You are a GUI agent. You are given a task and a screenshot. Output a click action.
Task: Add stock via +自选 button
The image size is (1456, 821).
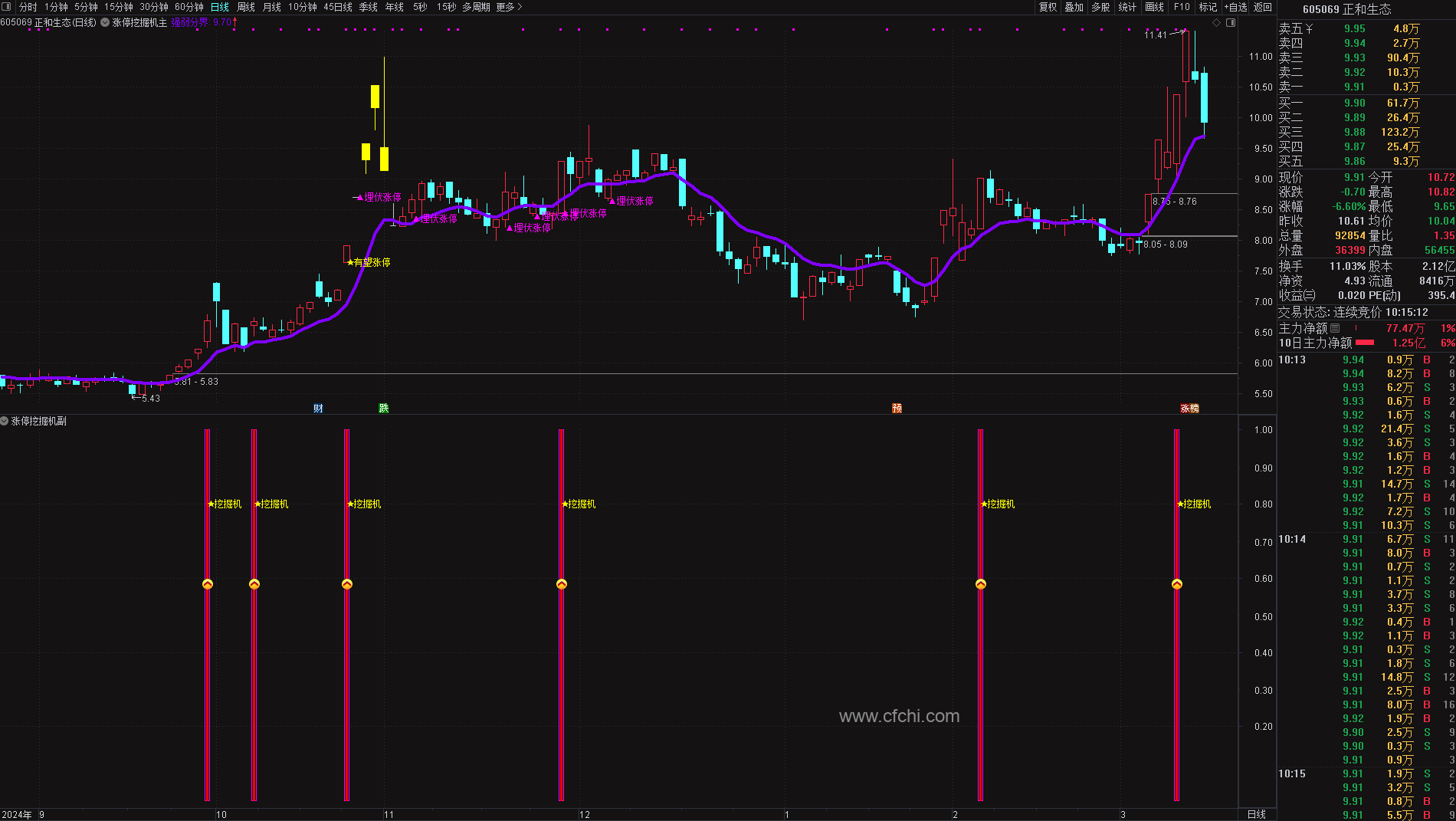(x=1235, y=7)
